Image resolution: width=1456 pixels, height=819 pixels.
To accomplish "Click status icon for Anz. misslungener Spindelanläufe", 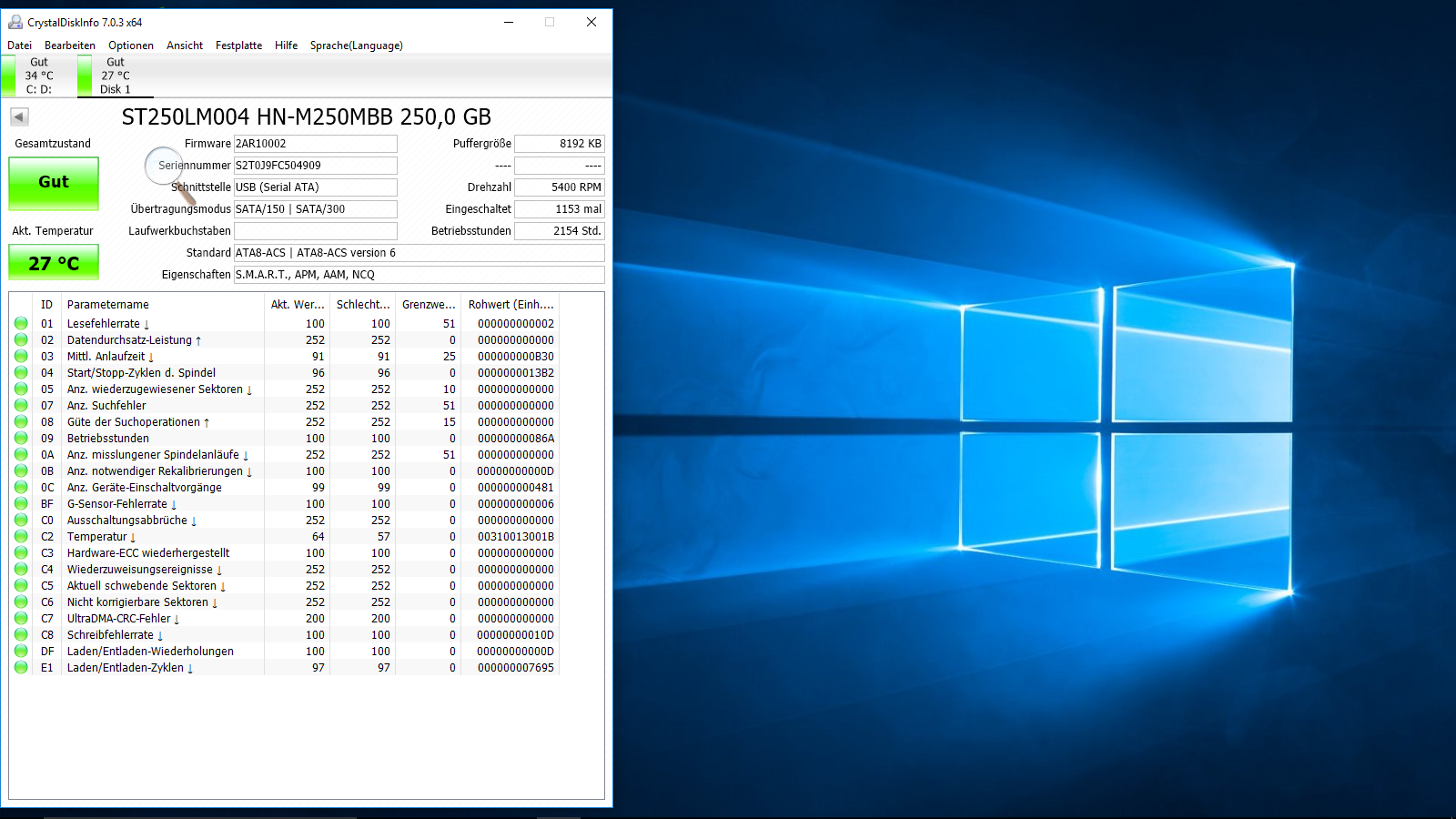I will point(21,454).
